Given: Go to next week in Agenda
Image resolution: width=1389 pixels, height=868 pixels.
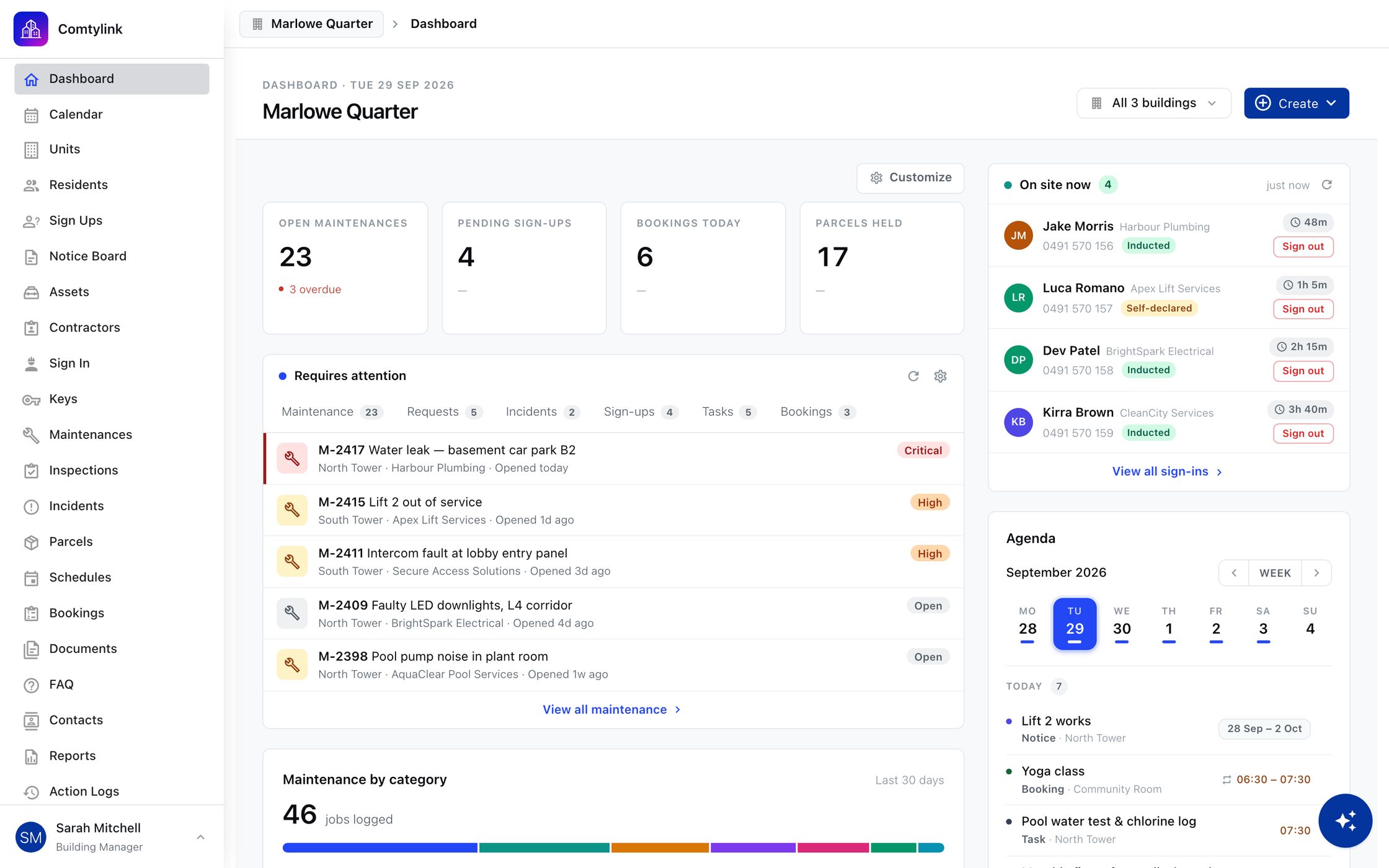Looking at the screenshot, I should (1316, 573).
